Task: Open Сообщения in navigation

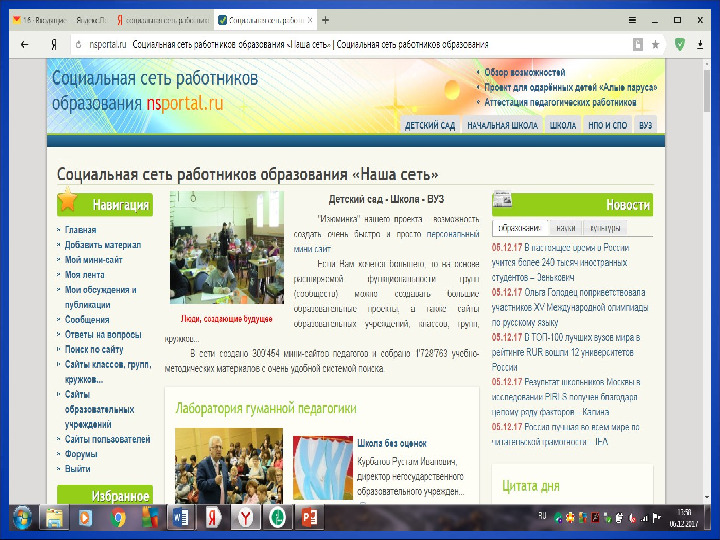Action: (87, 320)
